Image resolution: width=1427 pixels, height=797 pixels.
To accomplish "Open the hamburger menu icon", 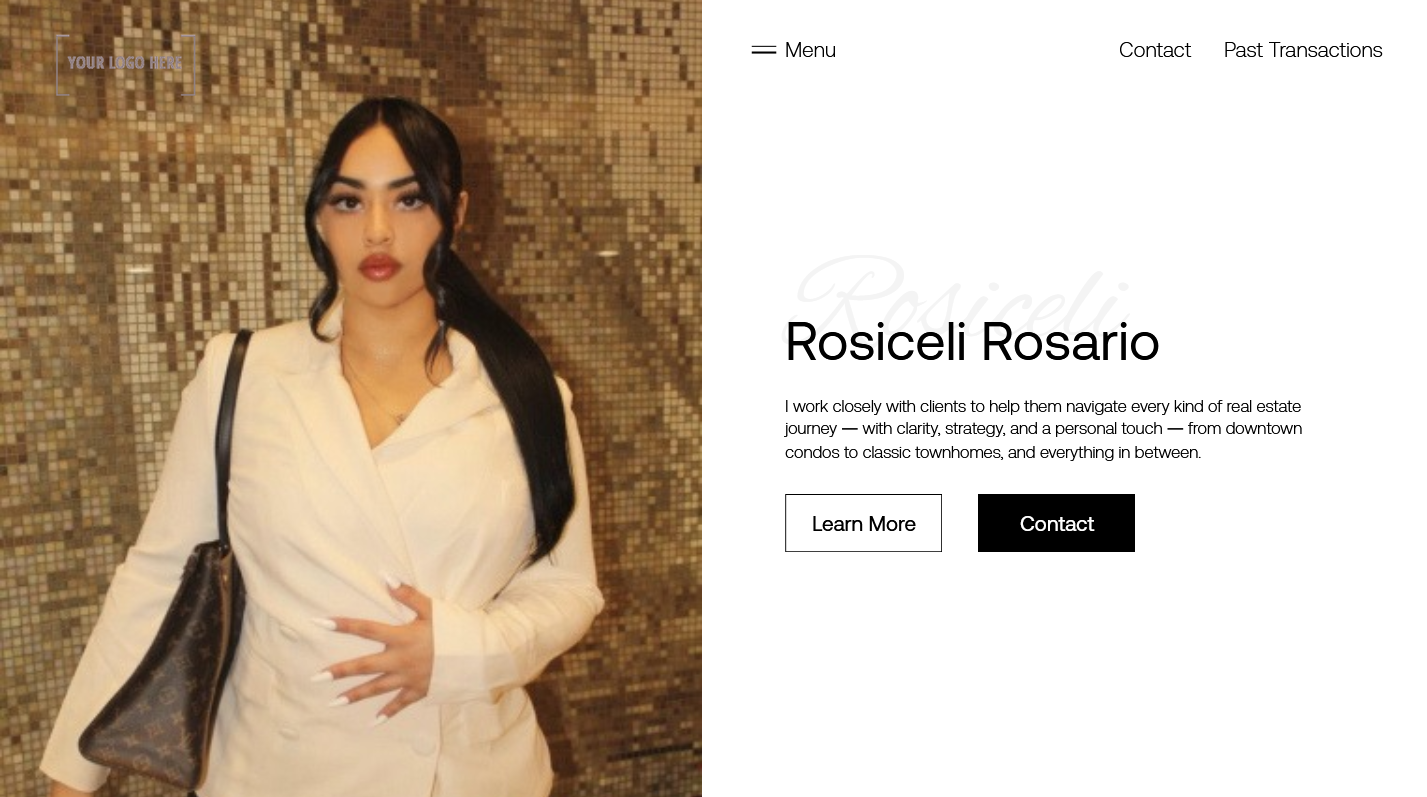I will pos(764,50).
